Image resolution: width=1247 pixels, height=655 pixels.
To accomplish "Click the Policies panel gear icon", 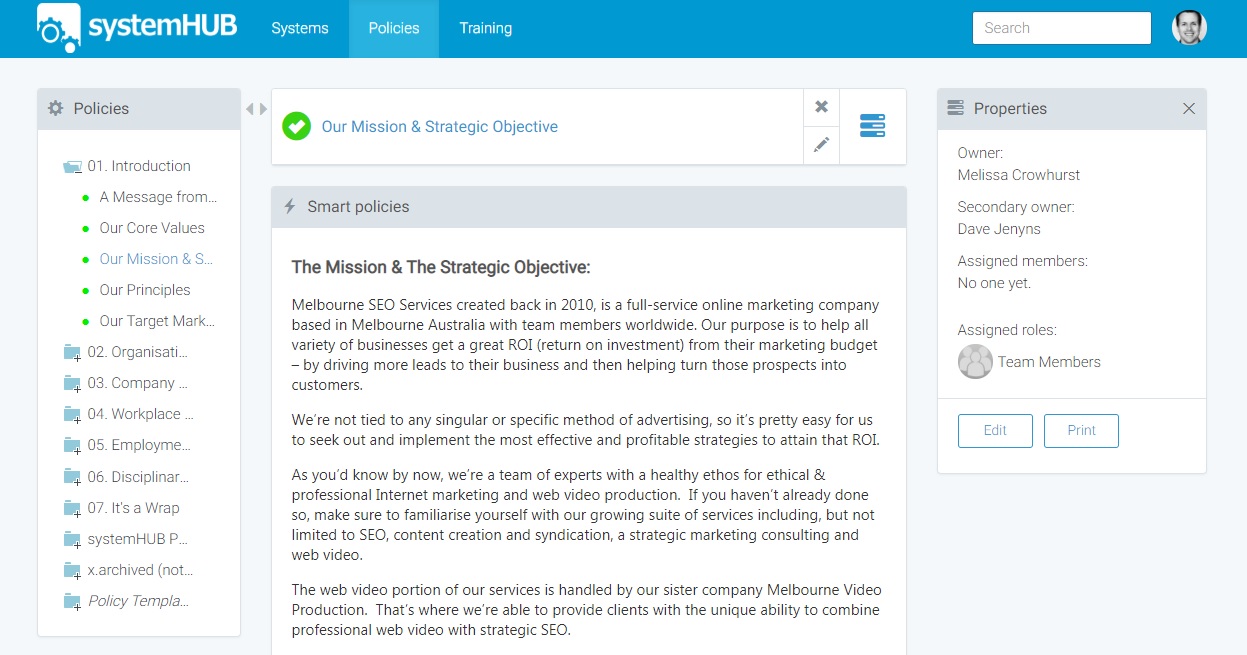I will 56,108.
